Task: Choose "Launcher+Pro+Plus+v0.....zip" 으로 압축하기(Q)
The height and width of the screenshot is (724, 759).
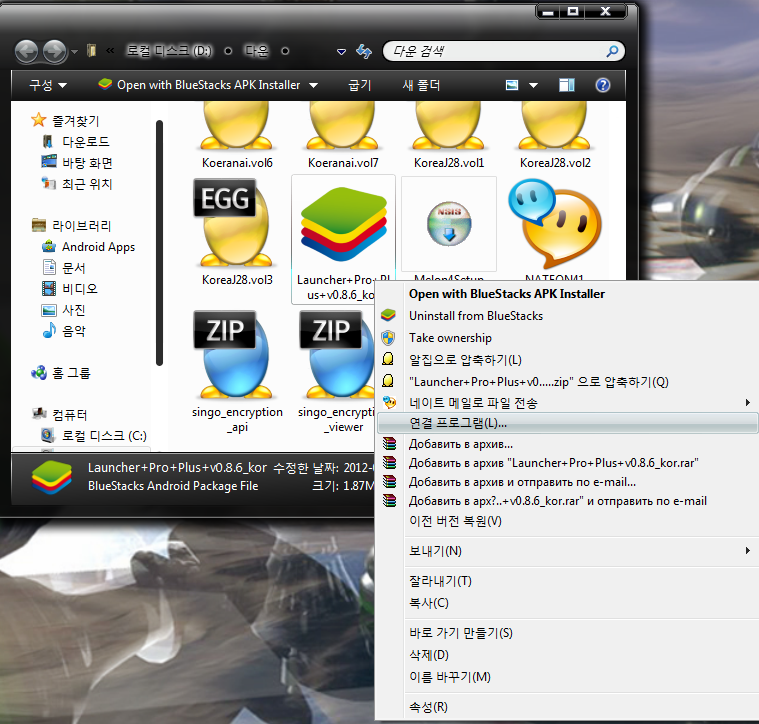Action: point(566,382)
